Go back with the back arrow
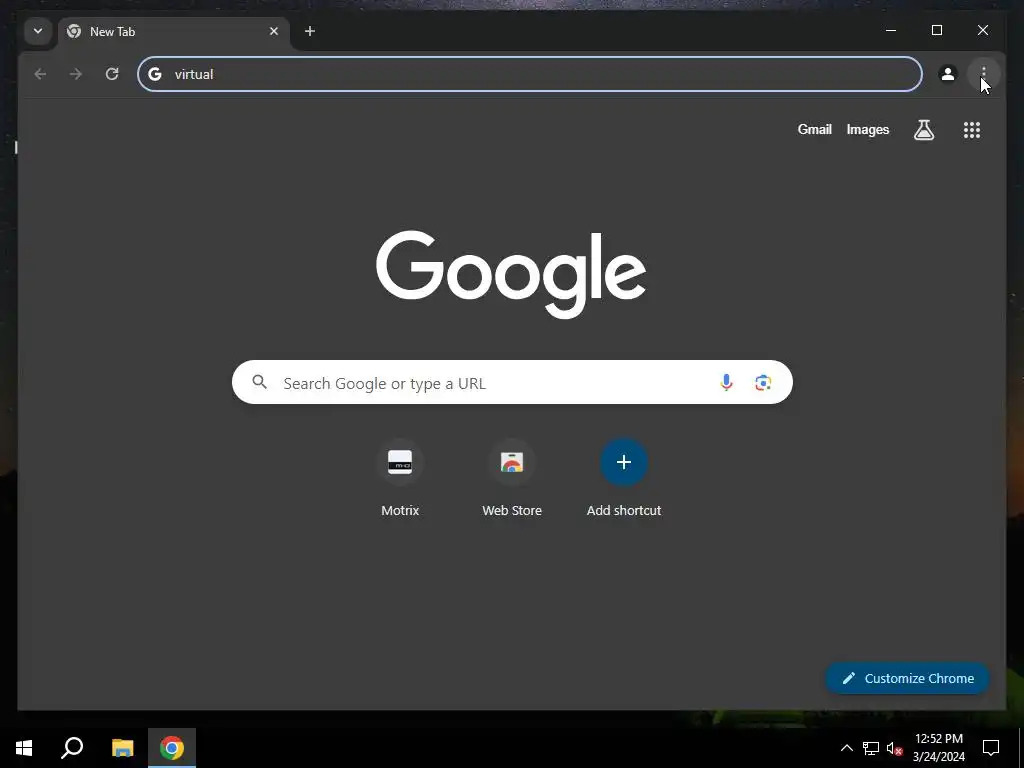The width and height of the screenshot is (1024, 768). [x=40, y=74]
